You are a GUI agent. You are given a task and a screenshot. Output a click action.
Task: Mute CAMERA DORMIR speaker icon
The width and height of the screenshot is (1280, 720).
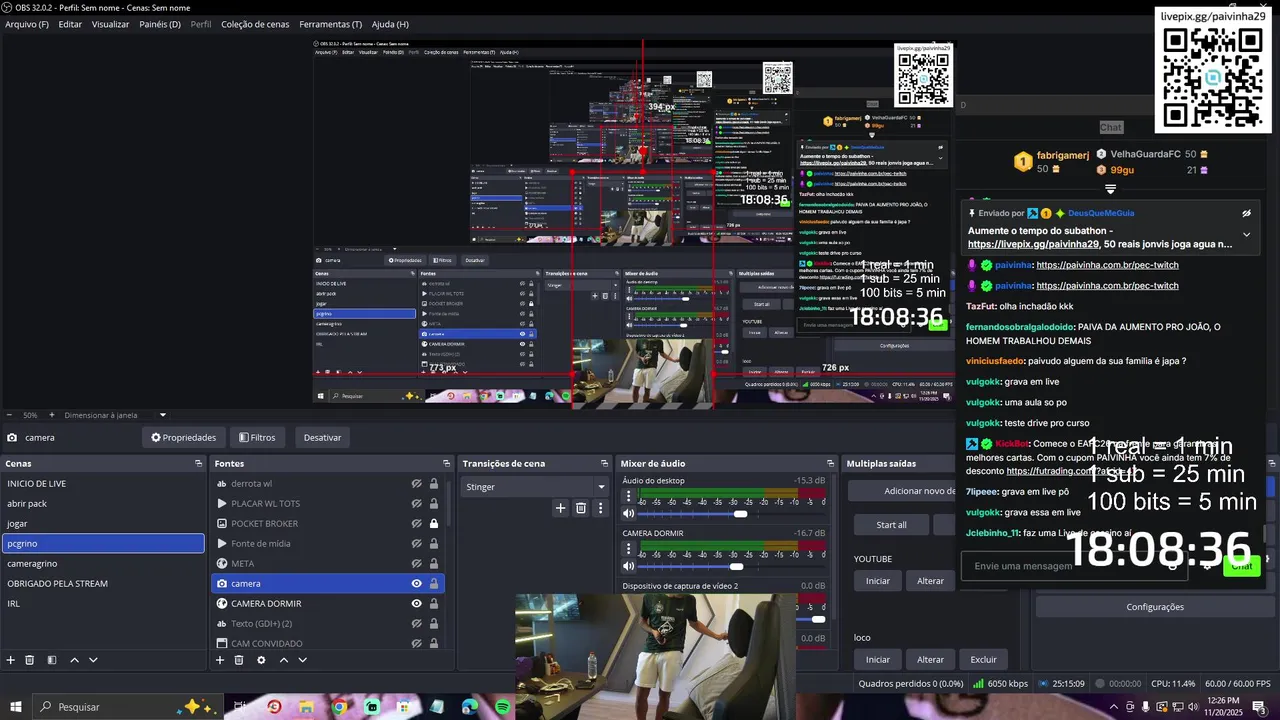click(629, 566)
